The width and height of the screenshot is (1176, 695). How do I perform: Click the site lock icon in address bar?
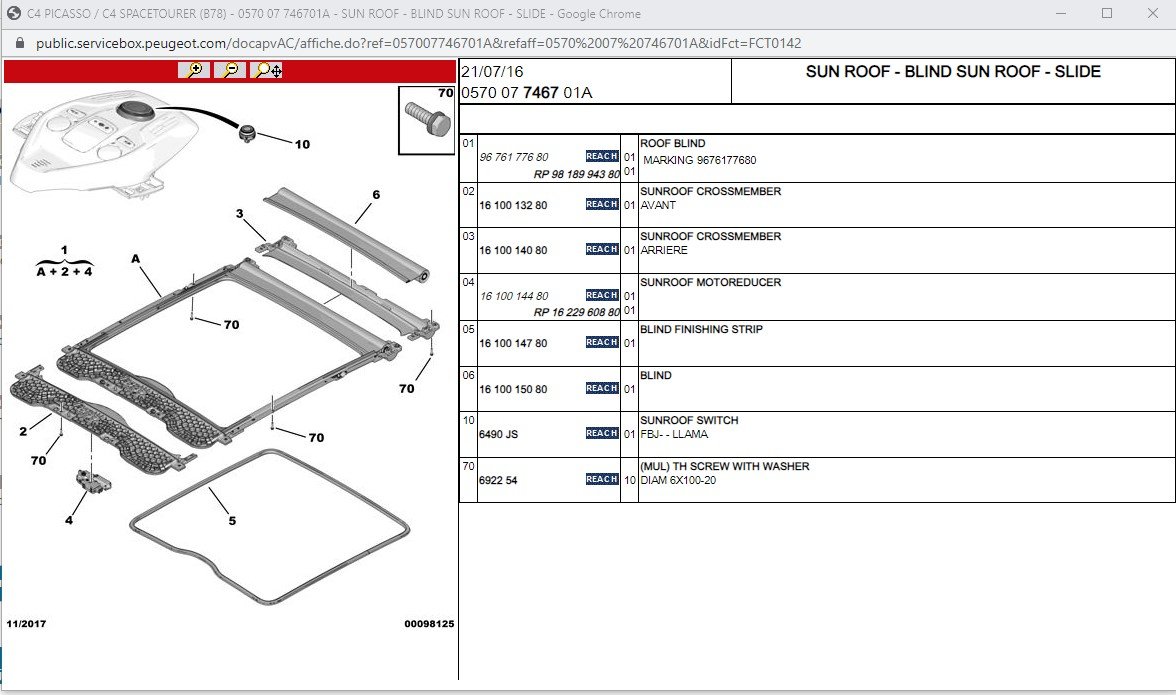coord(20,43)
